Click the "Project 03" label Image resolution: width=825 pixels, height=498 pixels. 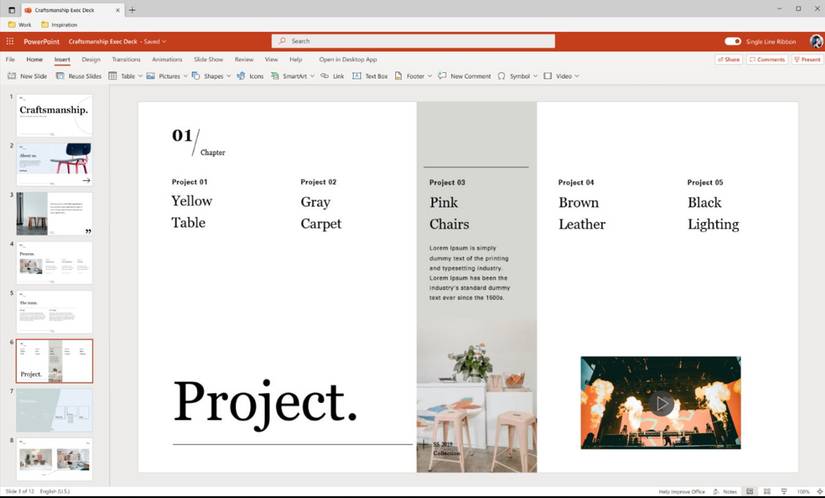click(x=447, y=182)
